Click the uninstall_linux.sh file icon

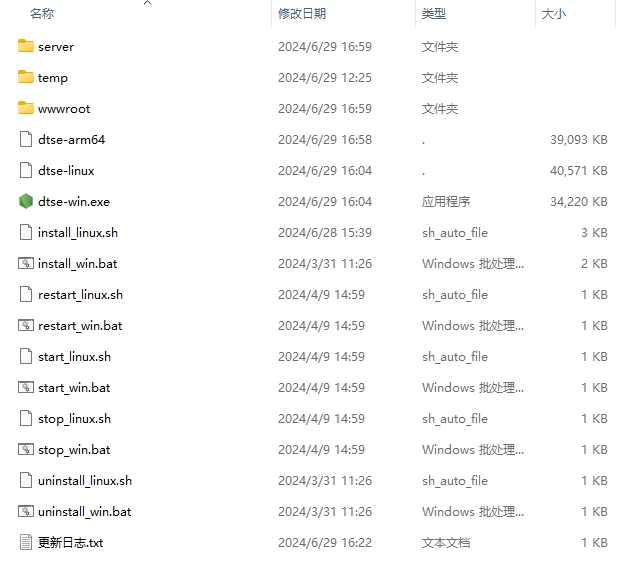(26, 480)
